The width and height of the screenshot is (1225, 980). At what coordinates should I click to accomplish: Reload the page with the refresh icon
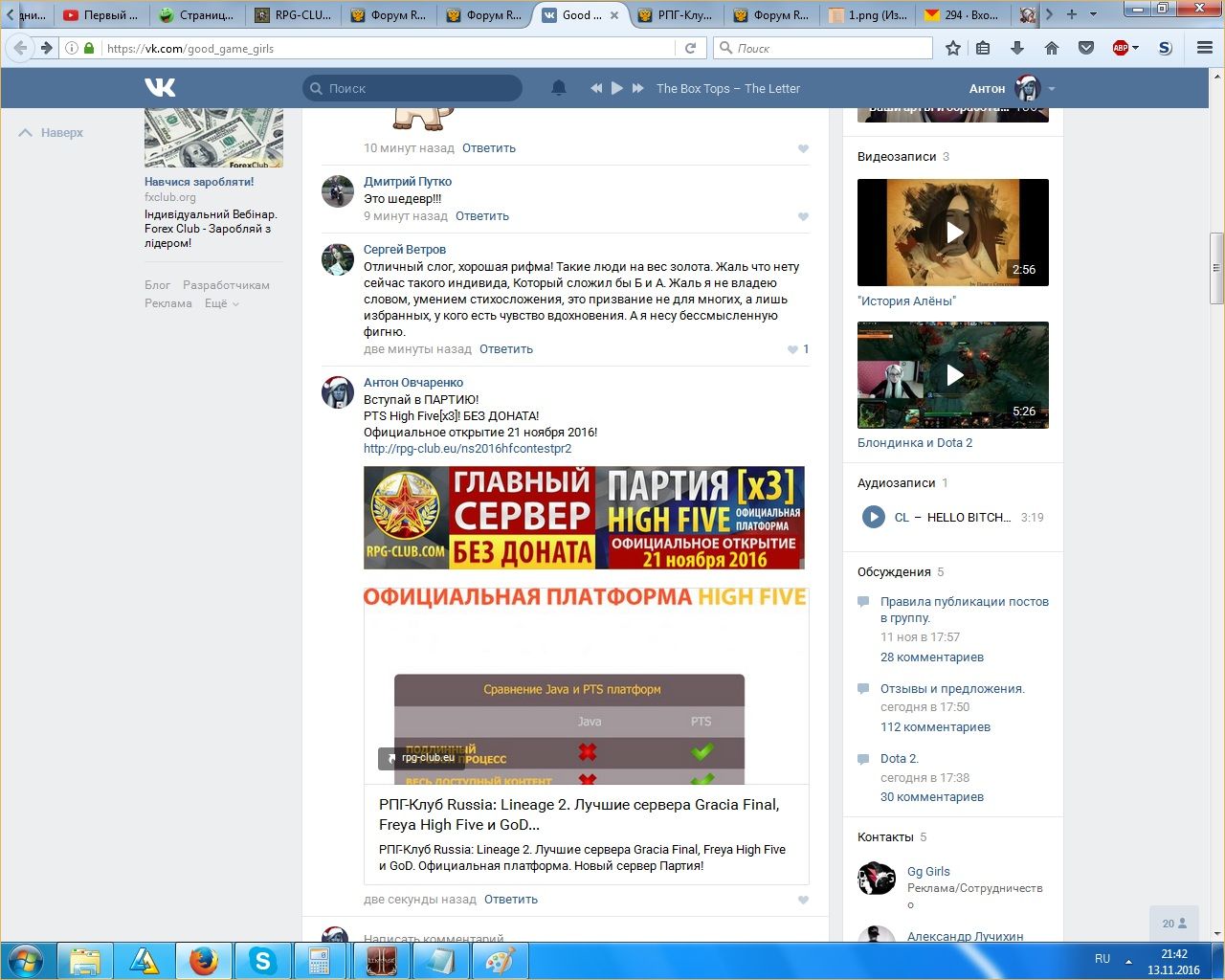[691, 48]
